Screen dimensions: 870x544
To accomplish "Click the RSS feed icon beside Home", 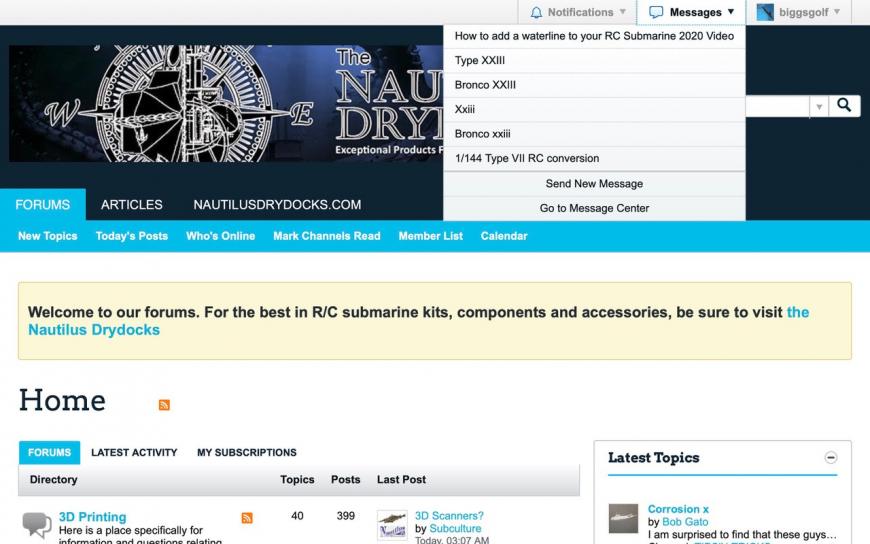I will 164,405.
